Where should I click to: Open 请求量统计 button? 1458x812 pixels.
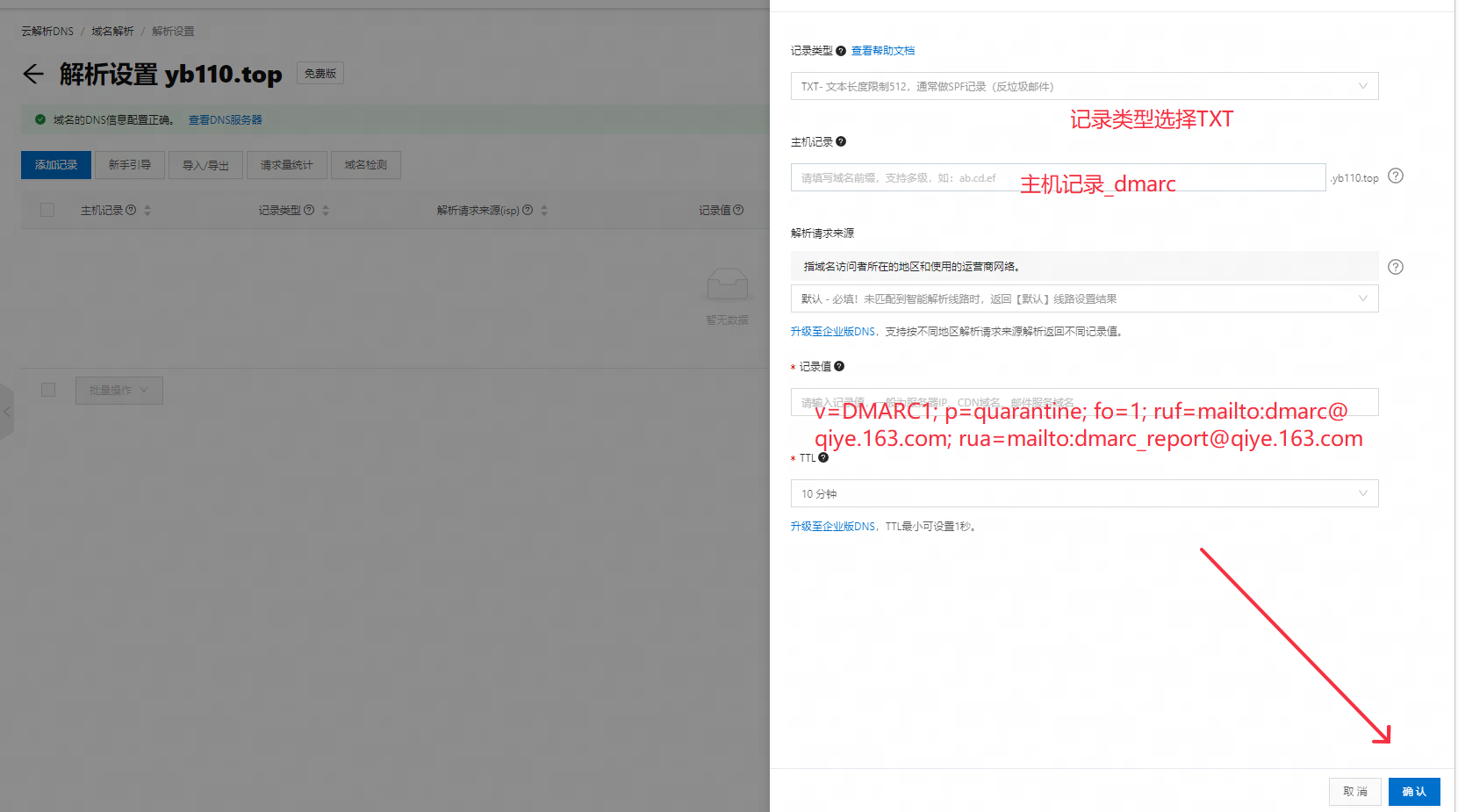pyautogui.click(x=287, y=165)
